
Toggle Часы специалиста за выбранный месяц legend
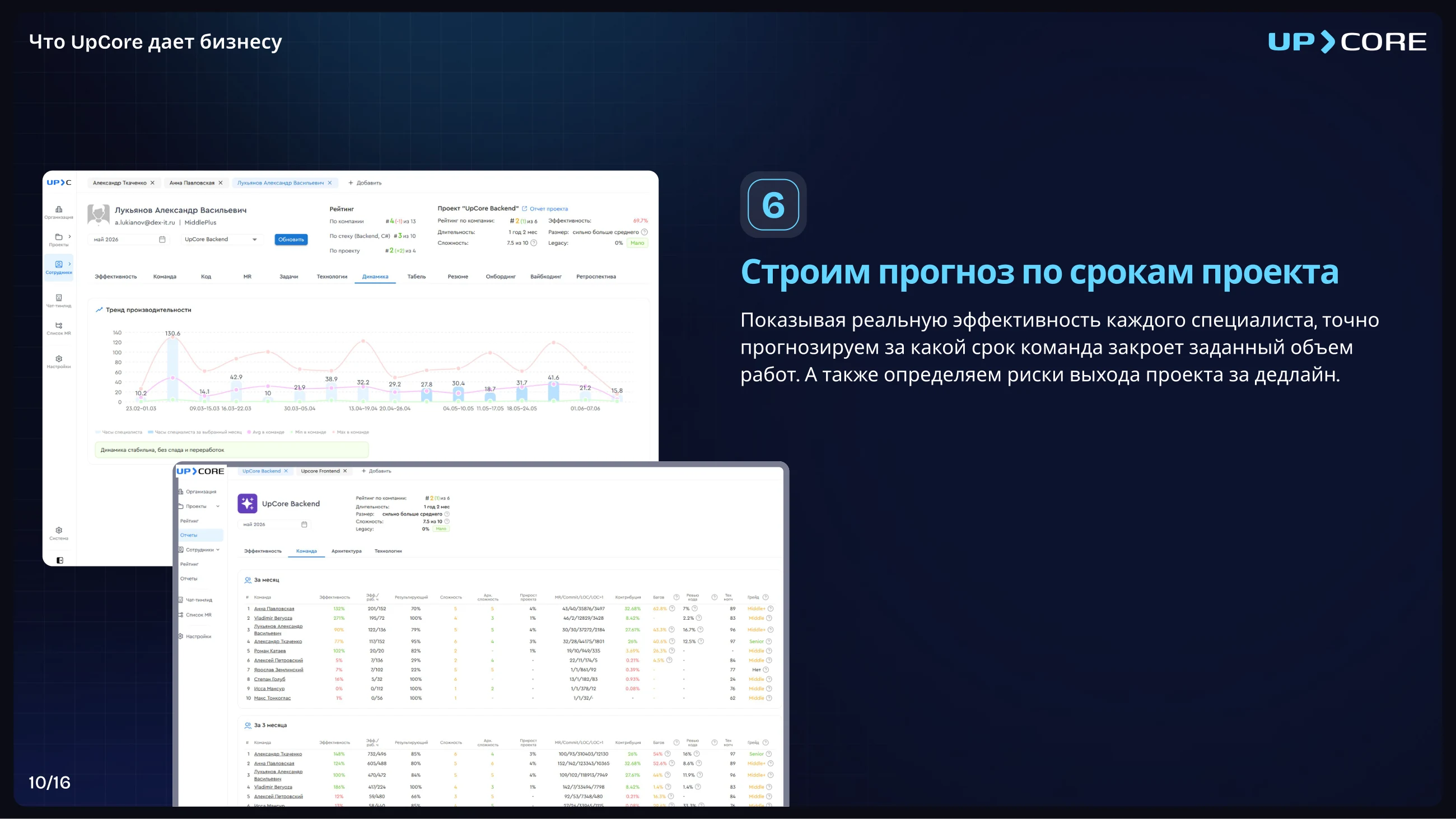(194, 432)
